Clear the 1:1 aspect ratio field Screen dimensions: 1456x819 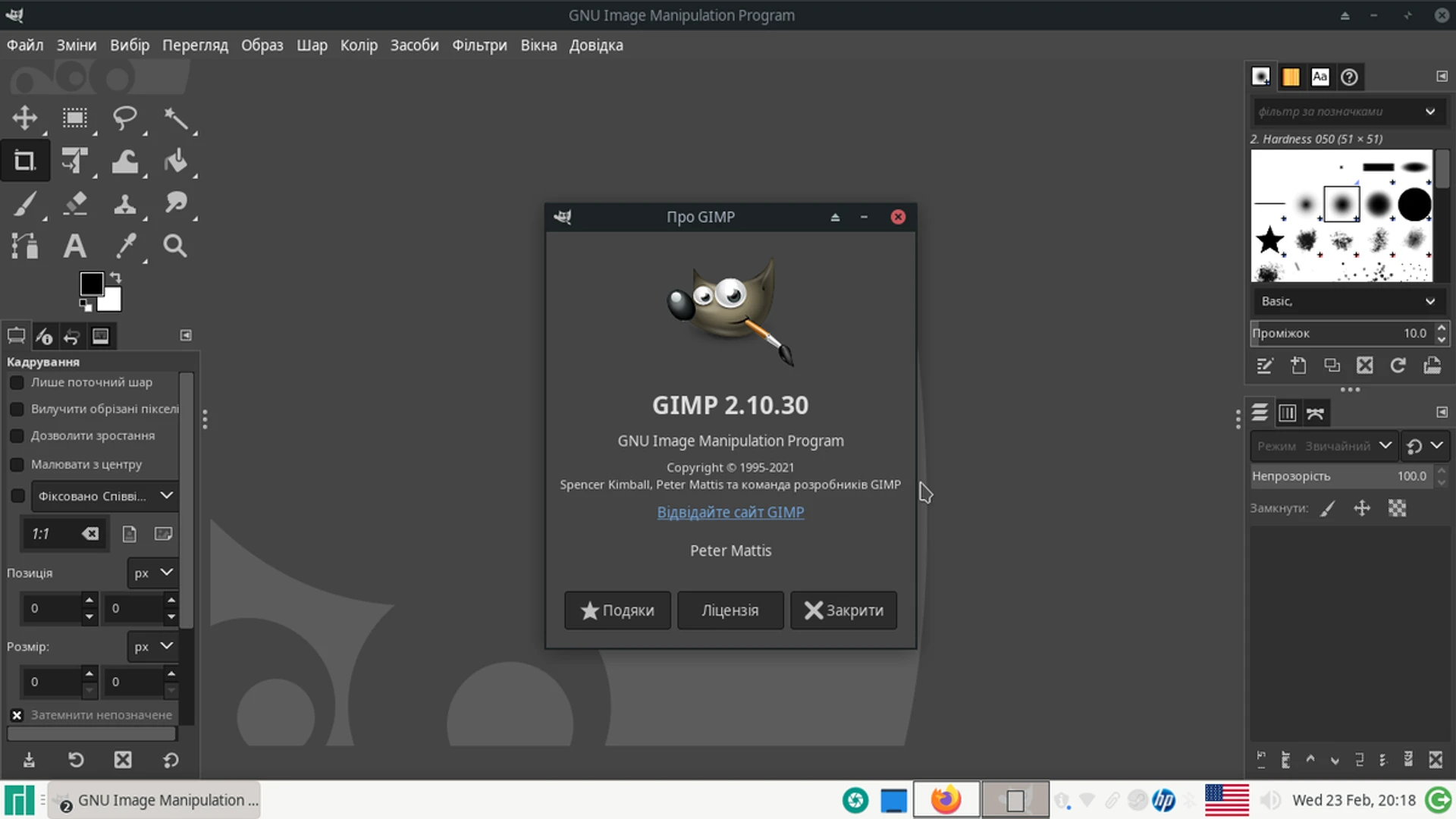[x=90, y=534]
